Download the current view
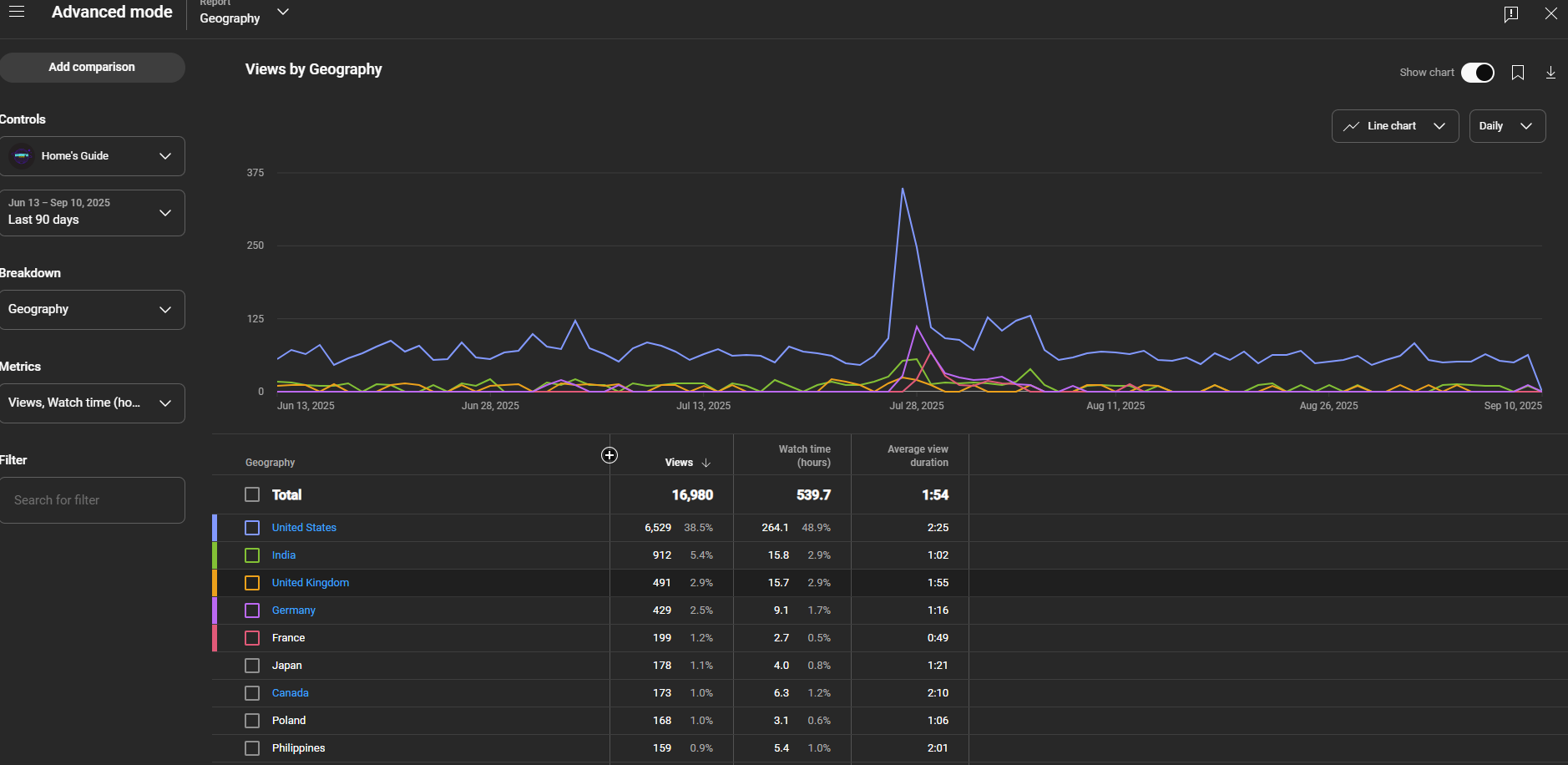 1550,73
